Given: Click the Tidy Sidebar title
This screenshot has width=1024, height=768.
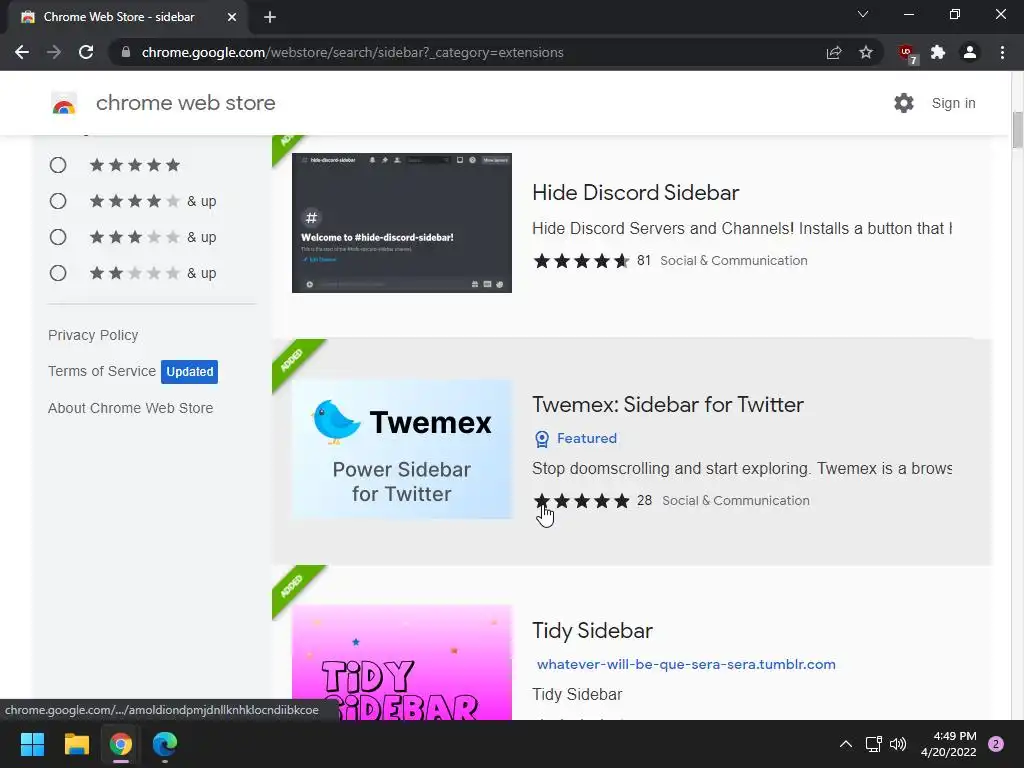Looking at the screenshot, I should coord(592,631).
